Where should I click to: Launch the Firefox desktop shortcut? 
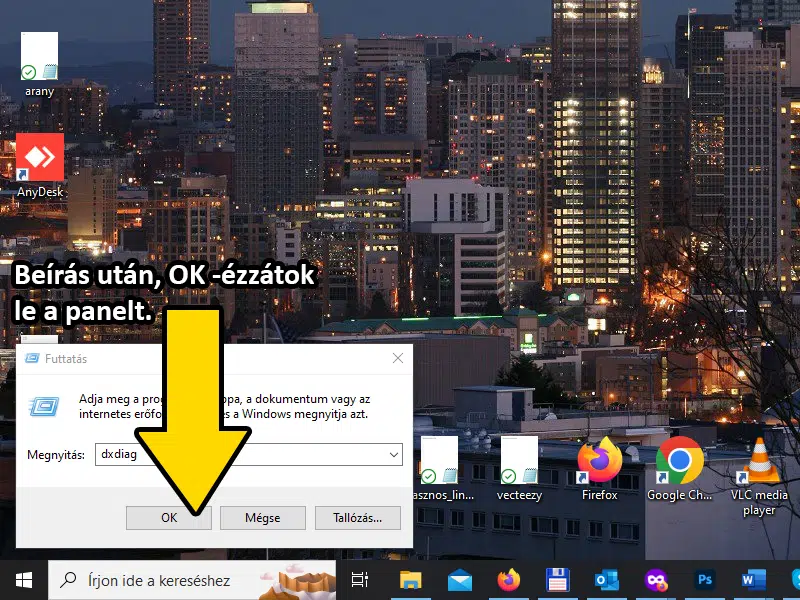point(599,468)
